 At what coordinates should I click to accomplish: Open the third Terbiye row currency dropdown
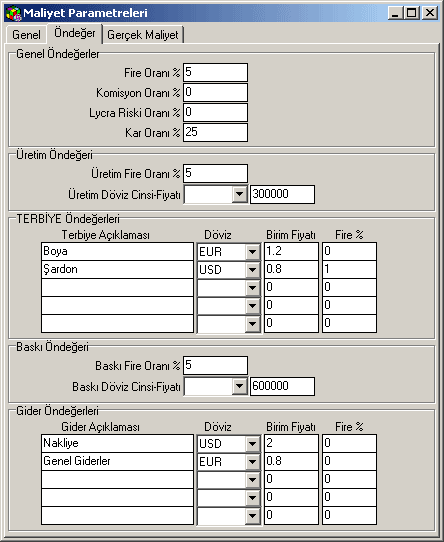coord(252,288)
